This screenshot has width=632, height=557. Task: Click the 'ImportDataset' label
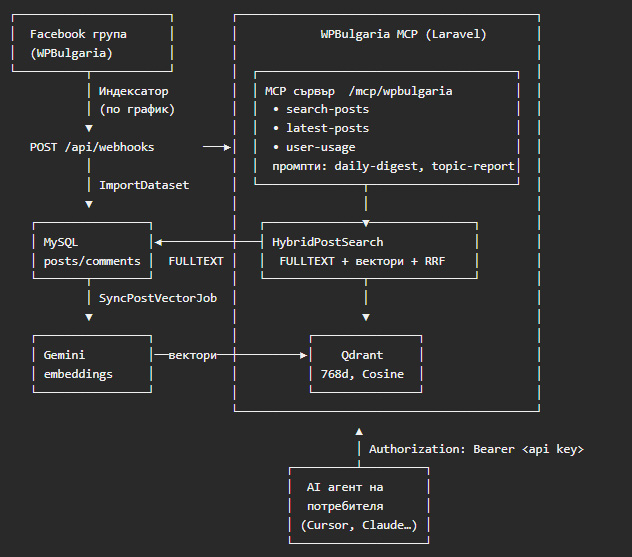click(144, 185)
